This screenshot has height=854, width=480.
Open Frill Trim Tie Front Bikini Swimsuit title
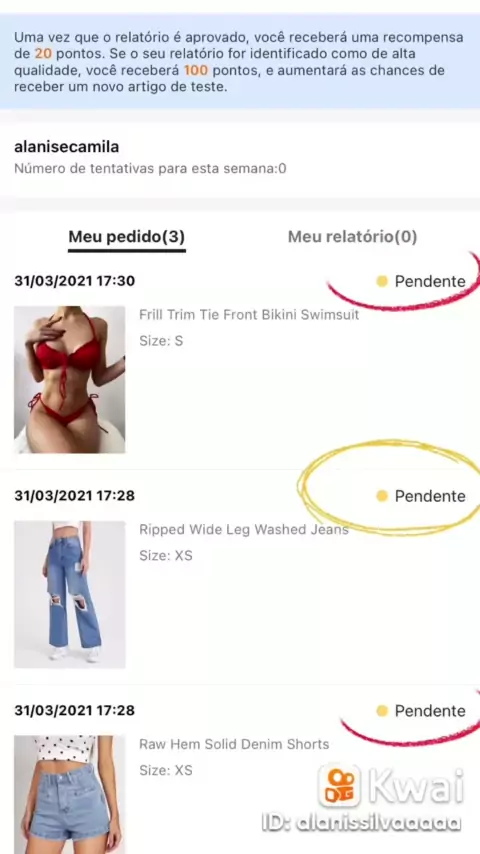[x=249, y=315]
